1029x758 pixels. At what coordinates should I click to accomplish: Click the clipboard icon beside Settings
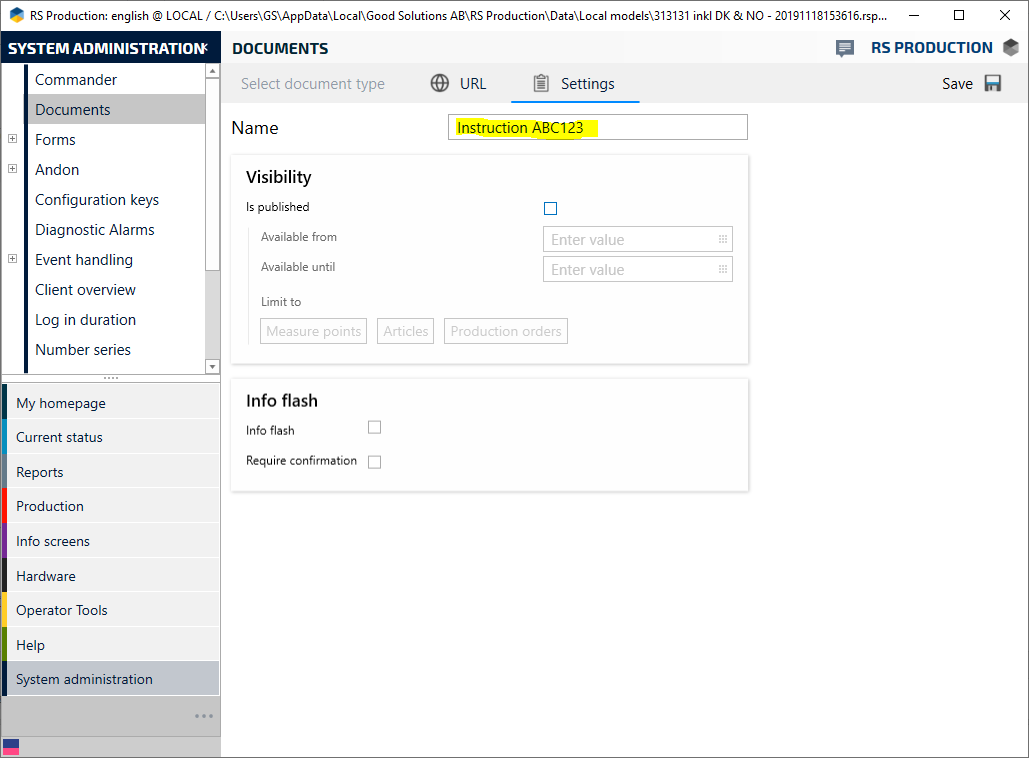click(541, 84)
